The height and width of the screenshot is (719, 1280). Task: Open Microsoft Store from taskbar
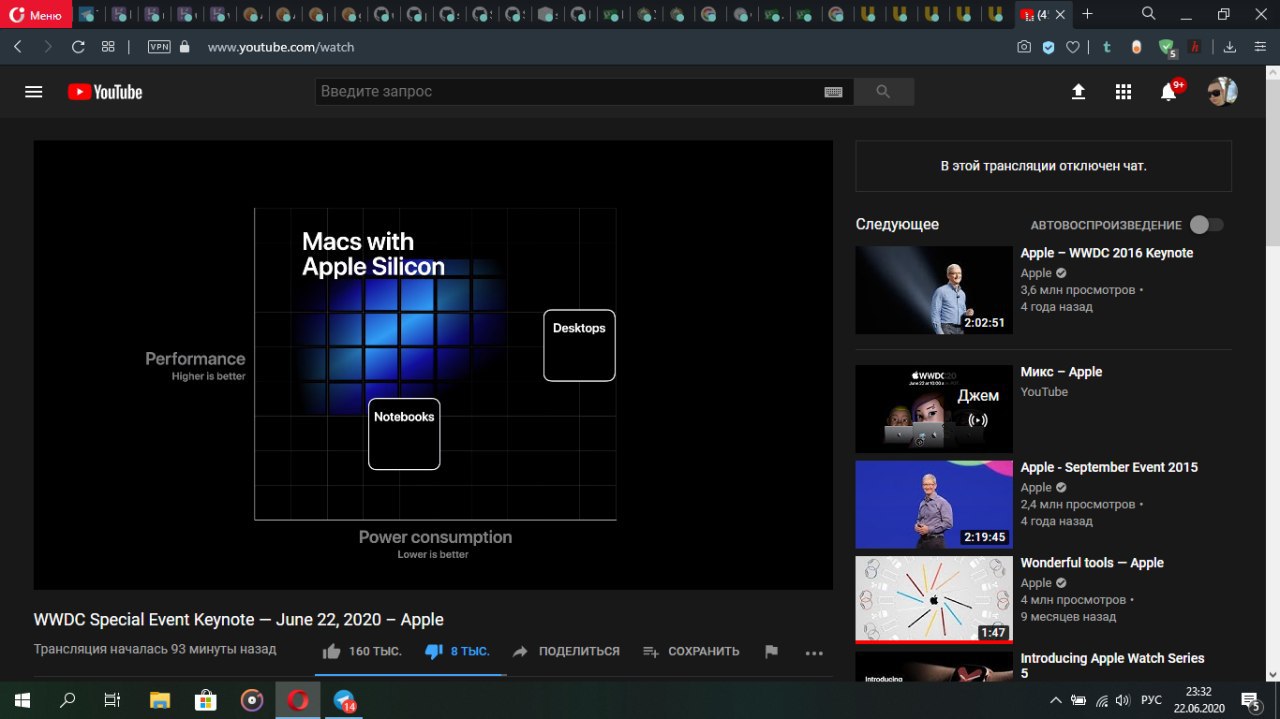click(x=206, y=700)
